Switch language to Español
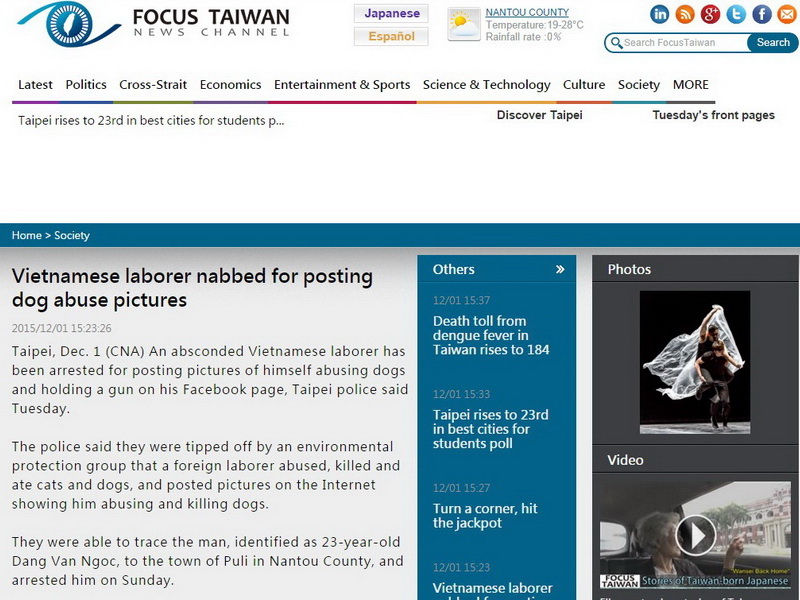Viewport: 800px width, 600px height. tap(391, 37)
